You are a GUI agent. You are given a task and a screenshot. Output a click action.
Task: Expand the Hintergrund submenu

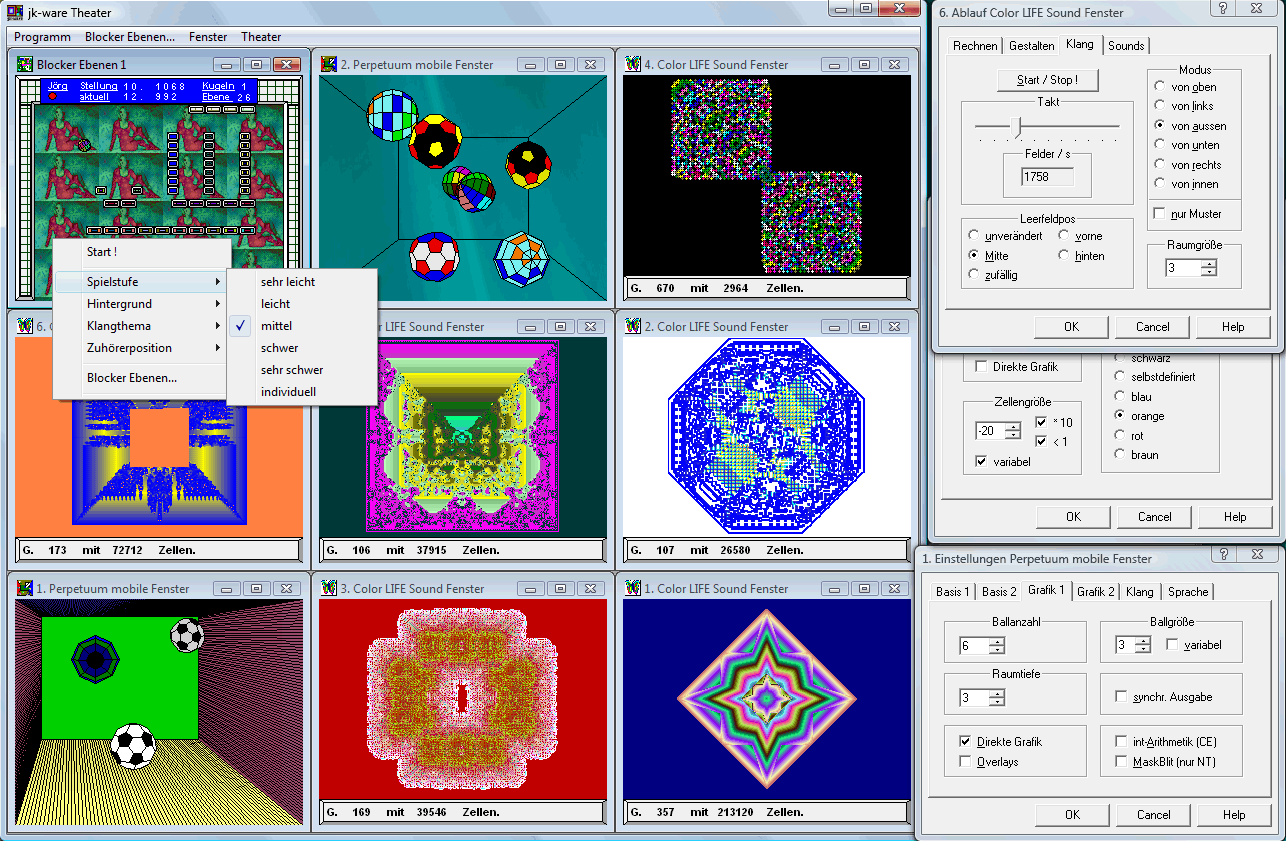(141, 304)
